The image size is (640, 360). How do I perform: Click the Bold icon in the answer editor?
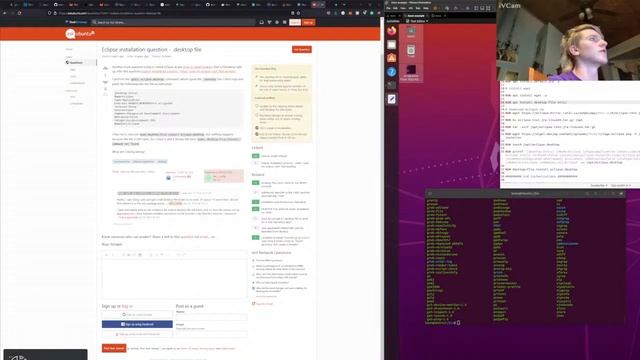(107, 255)
